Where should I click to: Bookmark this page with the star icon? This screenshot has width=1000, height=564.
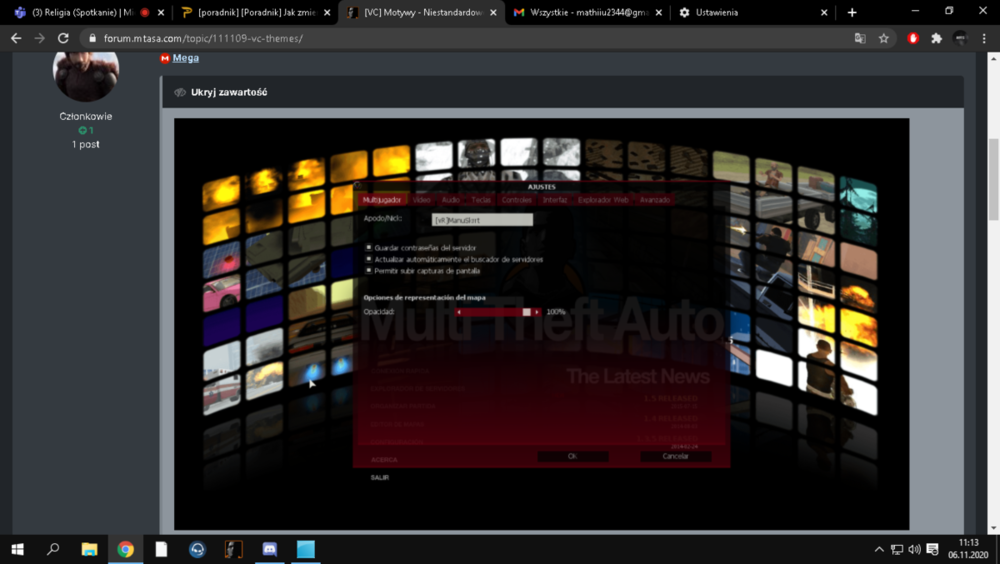[883, 38]
